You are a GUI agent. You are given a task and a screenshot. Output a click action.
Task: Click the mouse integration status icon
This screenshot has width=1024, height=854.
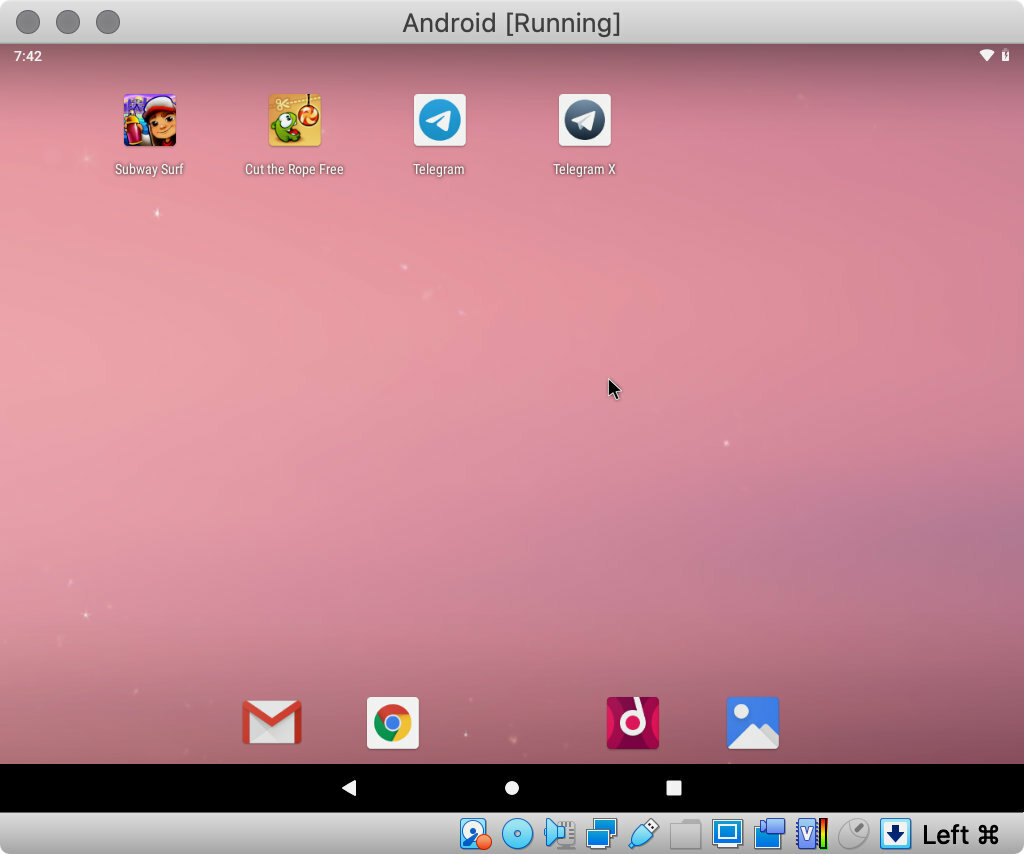coord(853,833)
